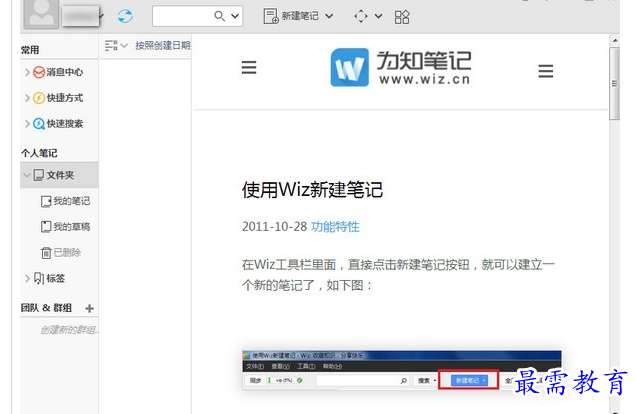Open the 已删除 folder
Image resolution: width=636 pixels, height=414 pixels.
pyautogui.click(x=67, y=252)
